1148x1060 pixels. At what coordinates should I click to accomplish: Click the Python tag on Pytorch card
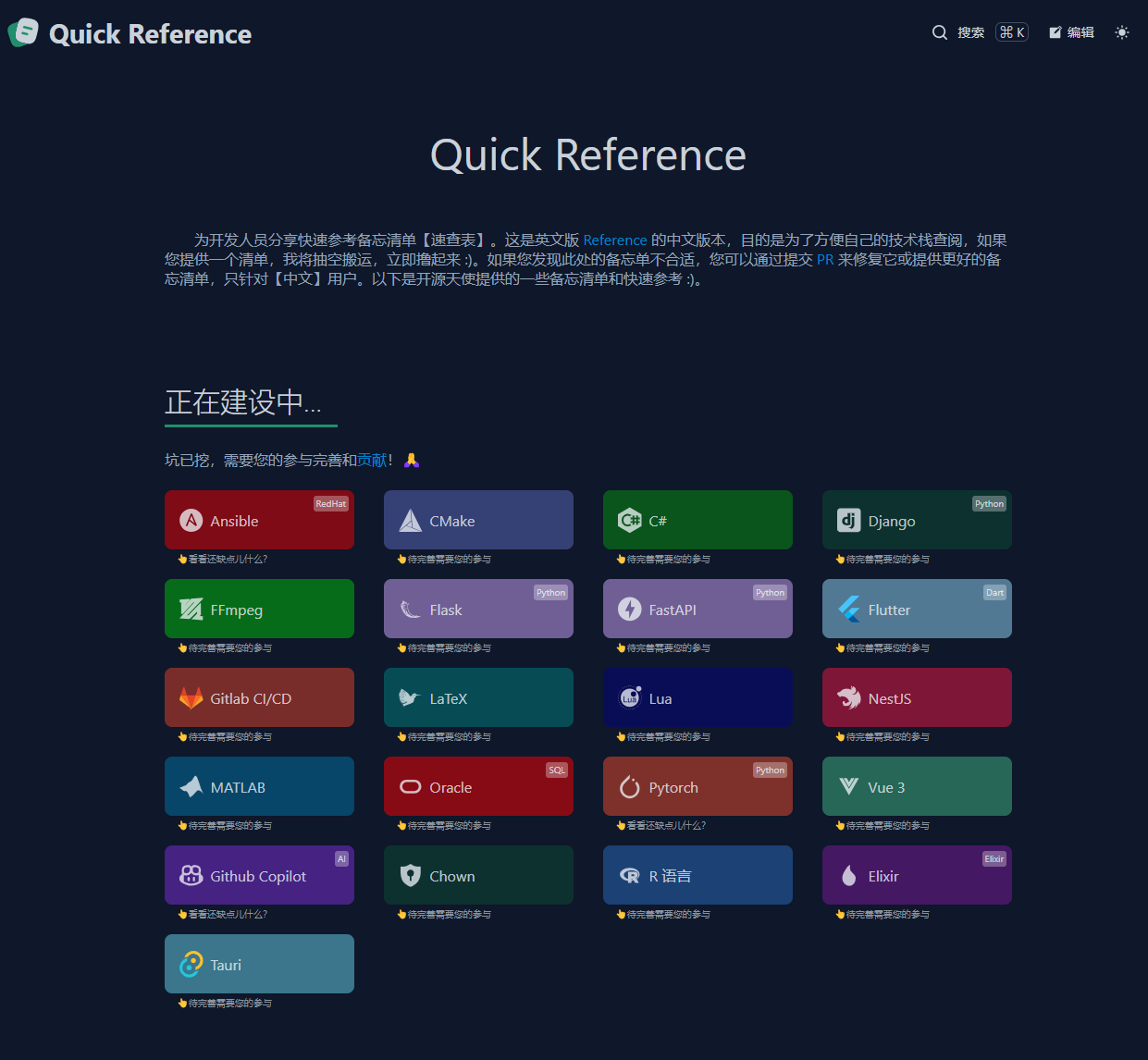point(770,770)
